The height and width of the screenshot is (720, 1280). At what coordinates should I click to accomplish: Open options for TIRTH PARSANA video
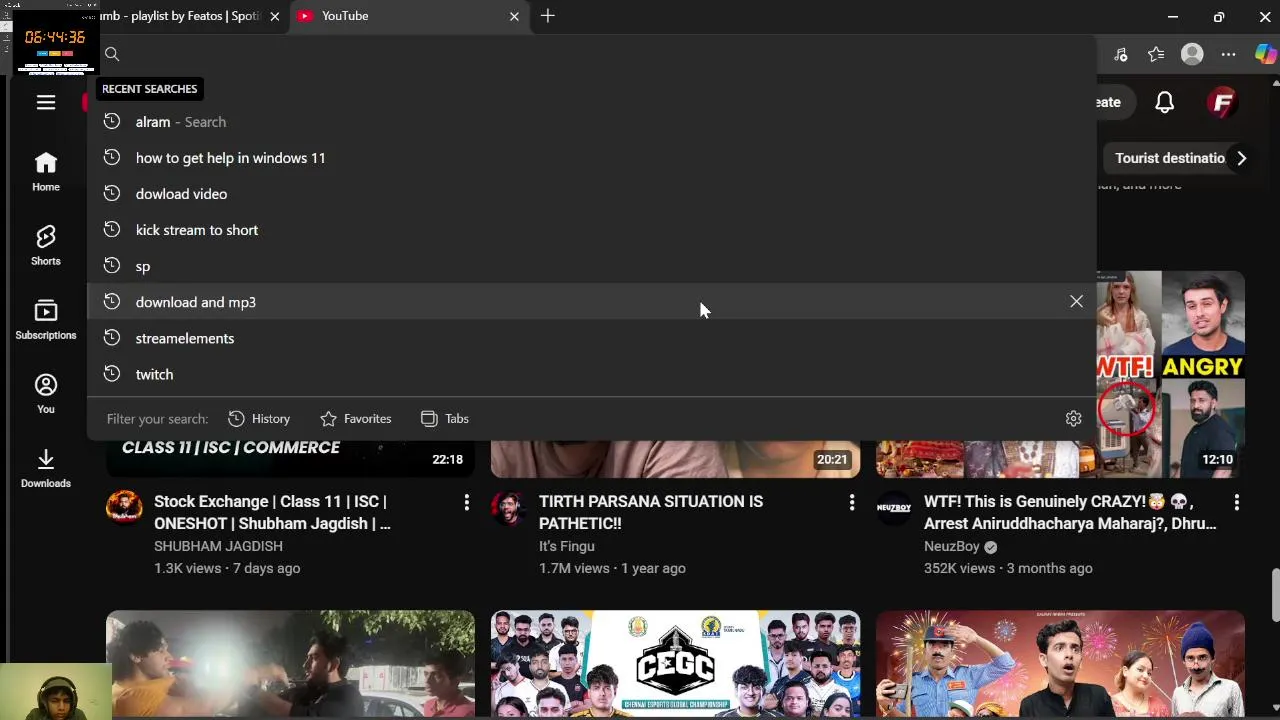click(852, 502)
